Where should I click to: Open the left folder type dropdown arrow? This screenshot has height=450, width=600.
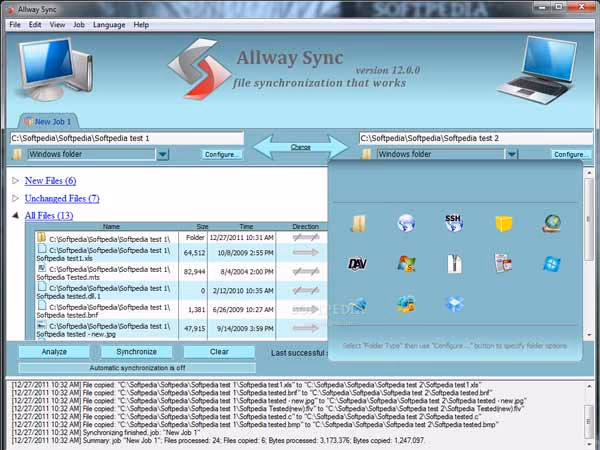coord(163,154)
